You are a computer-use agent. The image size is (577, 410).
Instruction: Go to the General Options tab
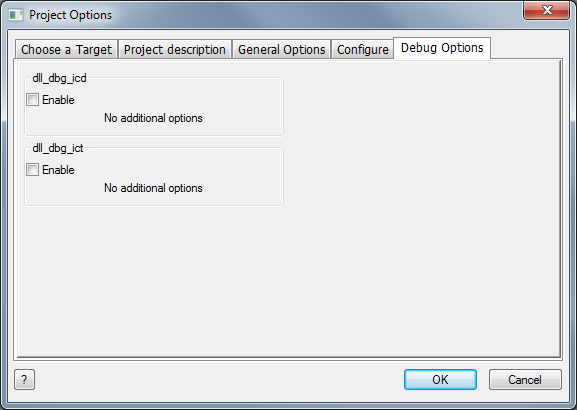pyautogui.click(x=282, y=49)
